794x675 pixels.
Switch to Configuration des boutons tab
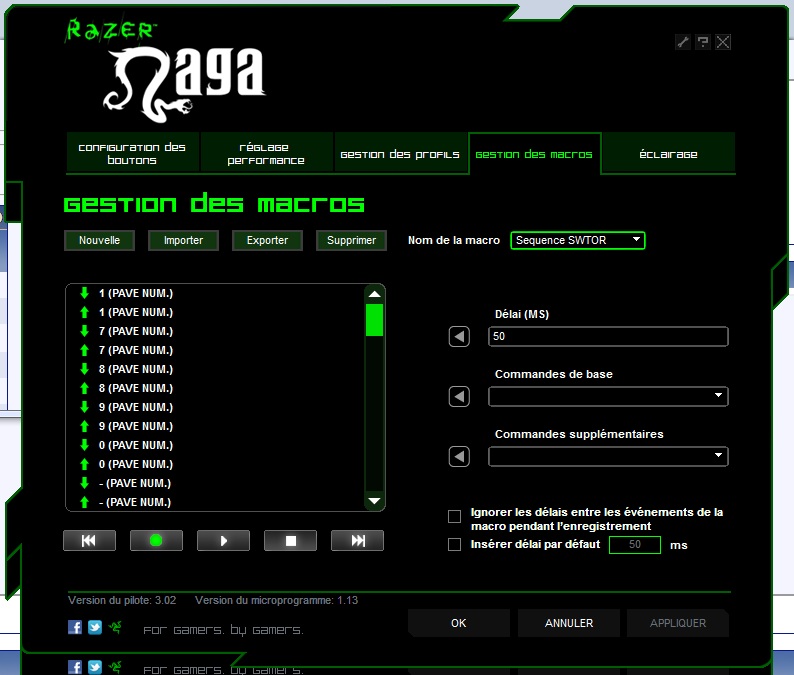point(132,153)
